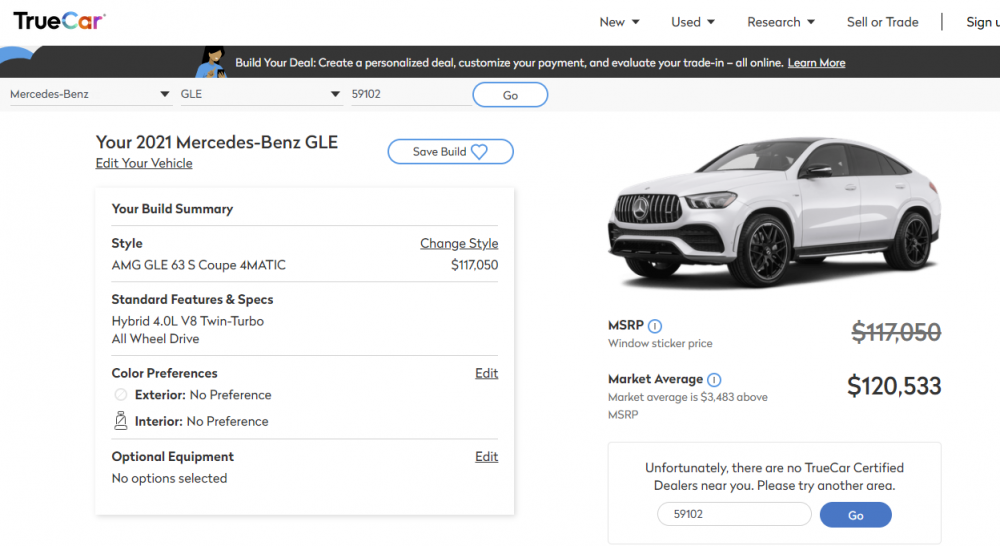The width and height of the screenshot is (1000, 546).
Task: Open the Mercedes-Benz make dropdown
Action: point(88,95)
